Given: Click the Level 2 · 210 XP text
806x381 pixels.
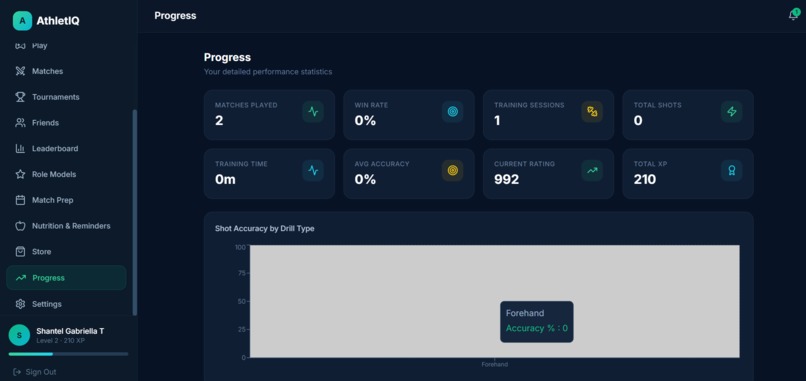Looking at the screenshot, I should click(x=61, y=340).
